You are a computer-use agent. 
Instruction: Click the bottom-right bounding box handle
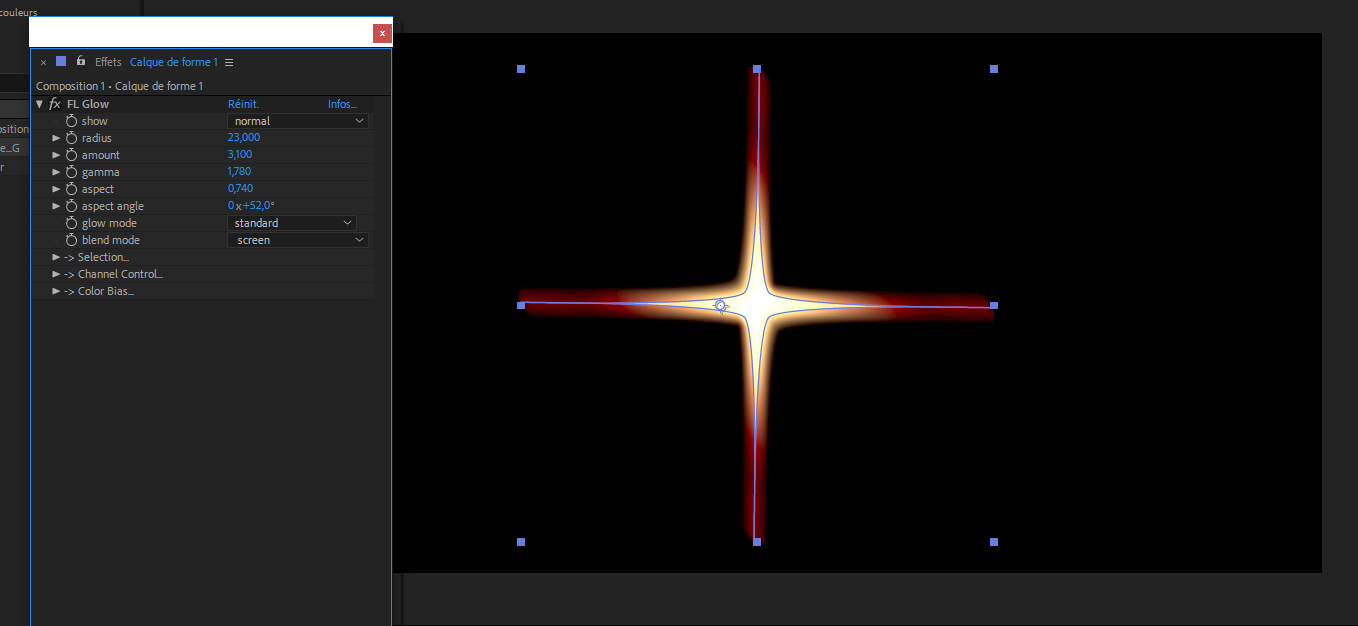point(994,542)
